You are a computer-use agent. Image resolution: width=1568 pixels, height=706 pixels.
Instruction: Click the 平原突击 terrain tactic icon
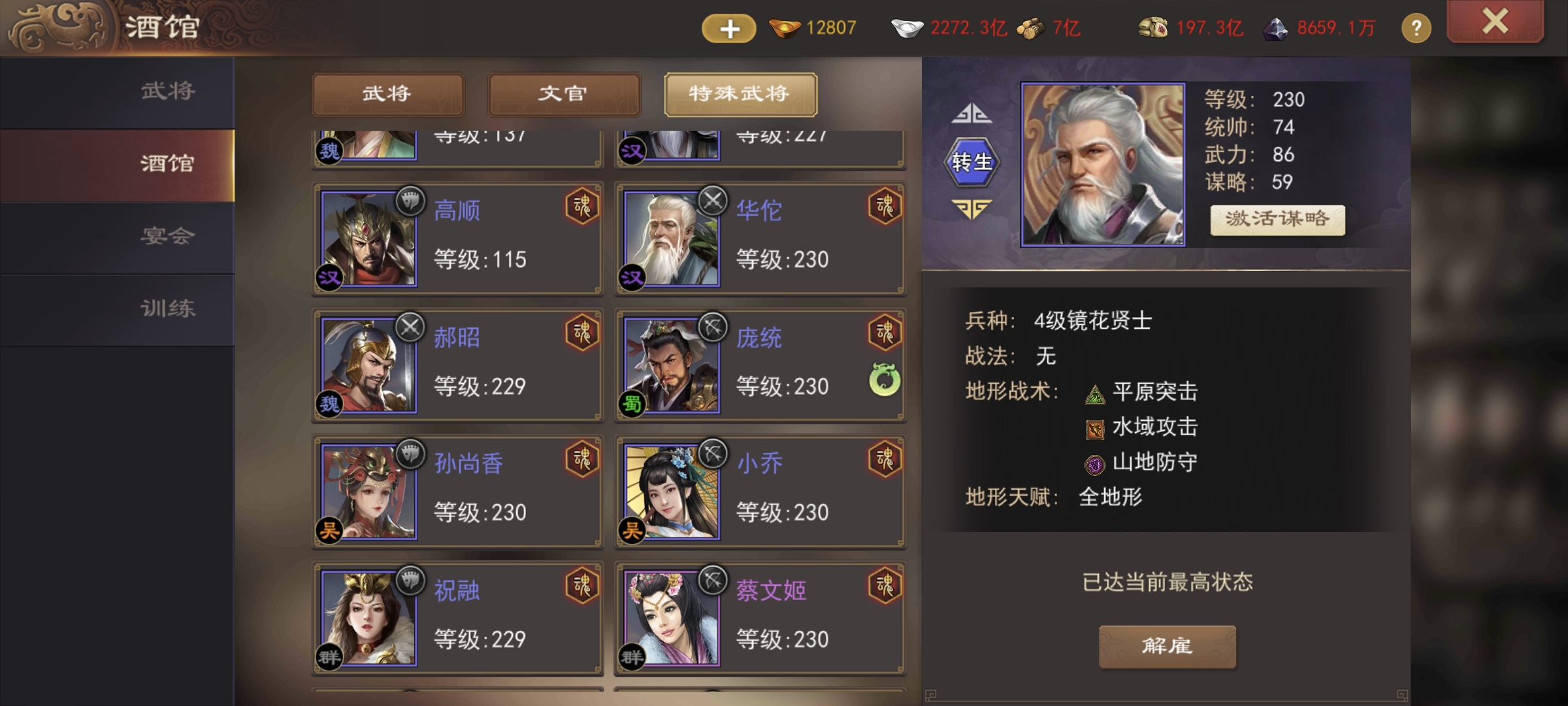[1094, 394]
